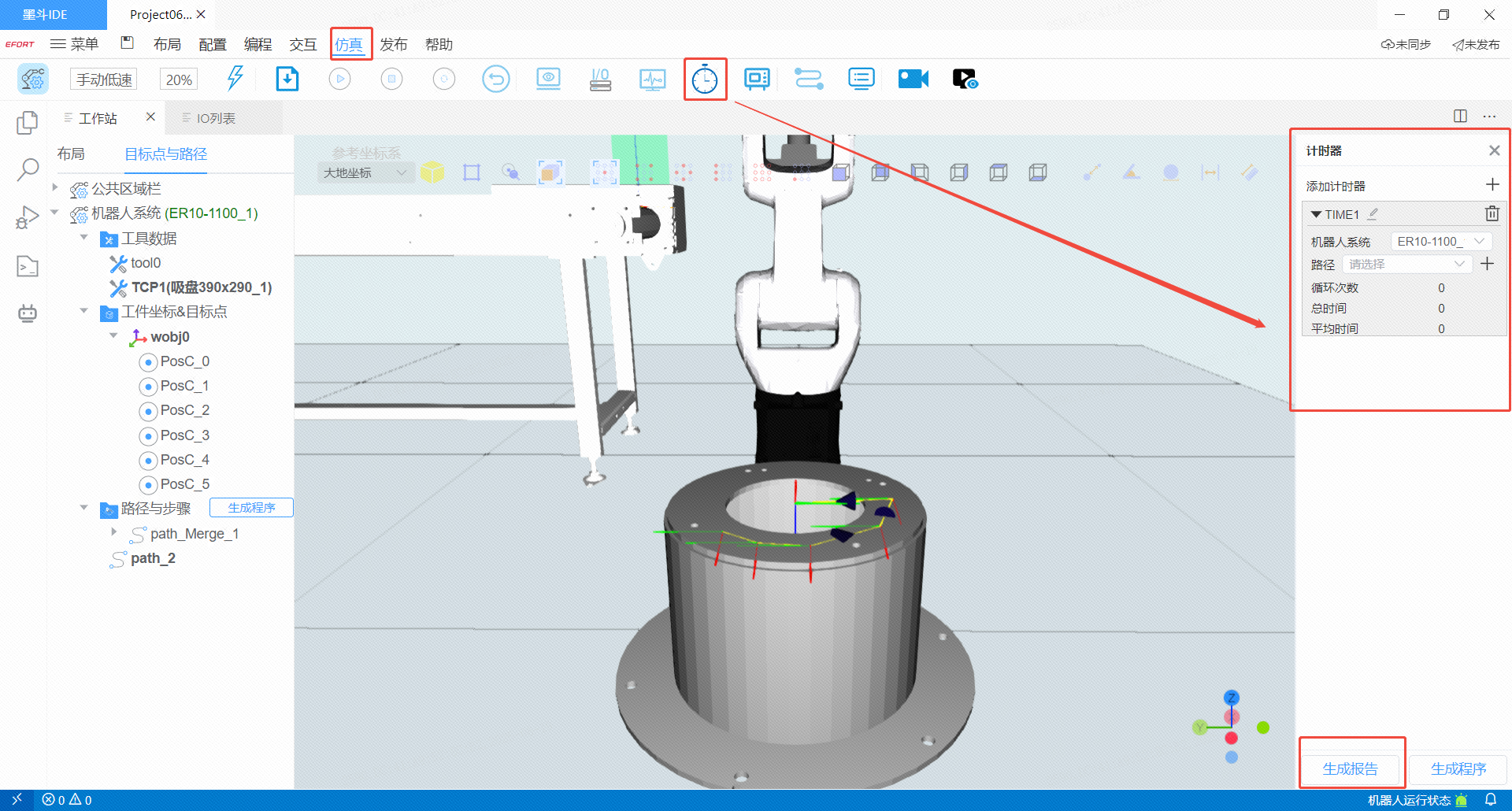This screenshot has height=811, width=1512.
Task: Toggle the 手动低速 mode button
Action: point(104,80)
